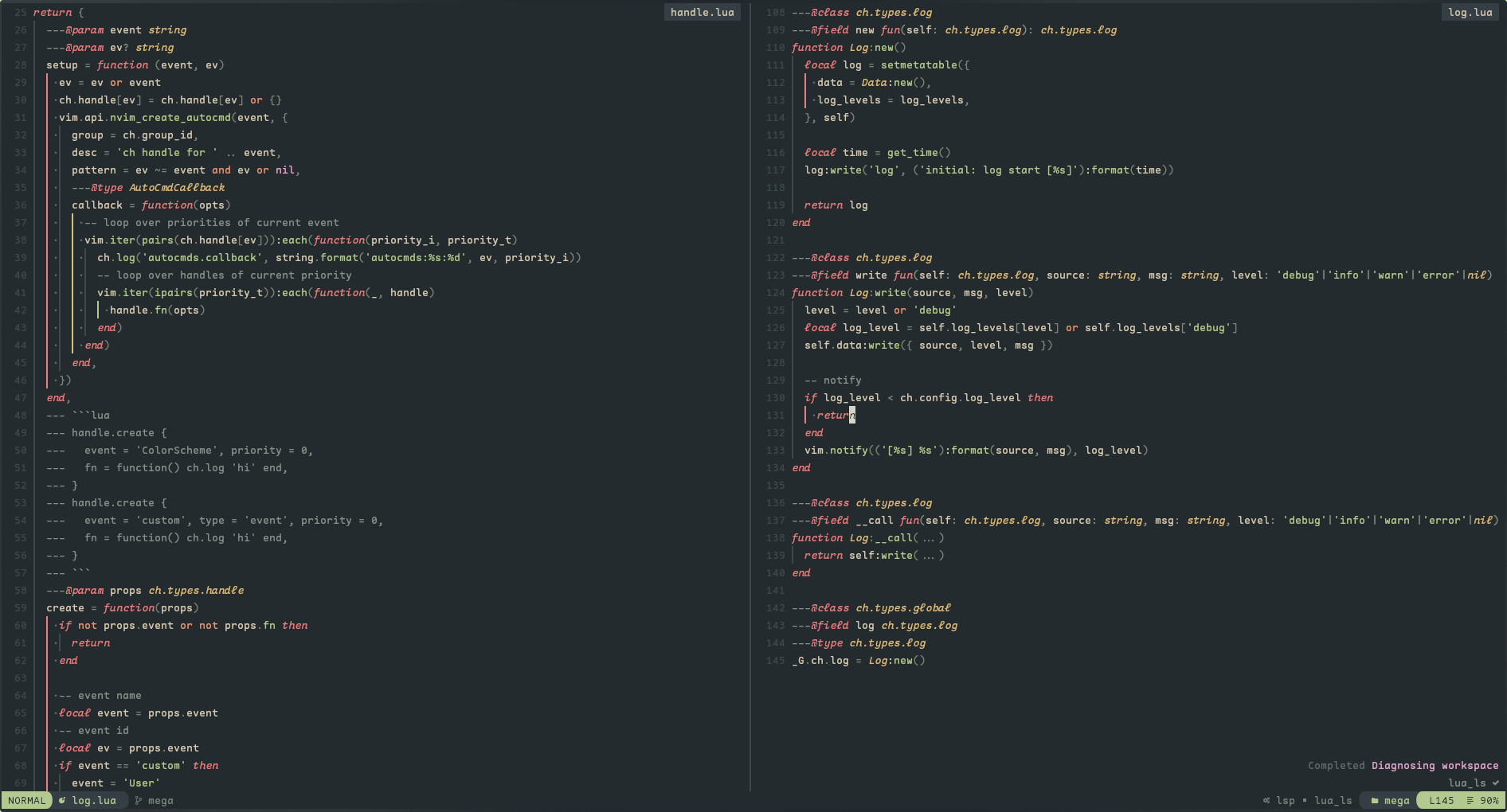Click the folder icon before mega on right
This screenshot has height=812, width=1507.
pos(1375,800)
